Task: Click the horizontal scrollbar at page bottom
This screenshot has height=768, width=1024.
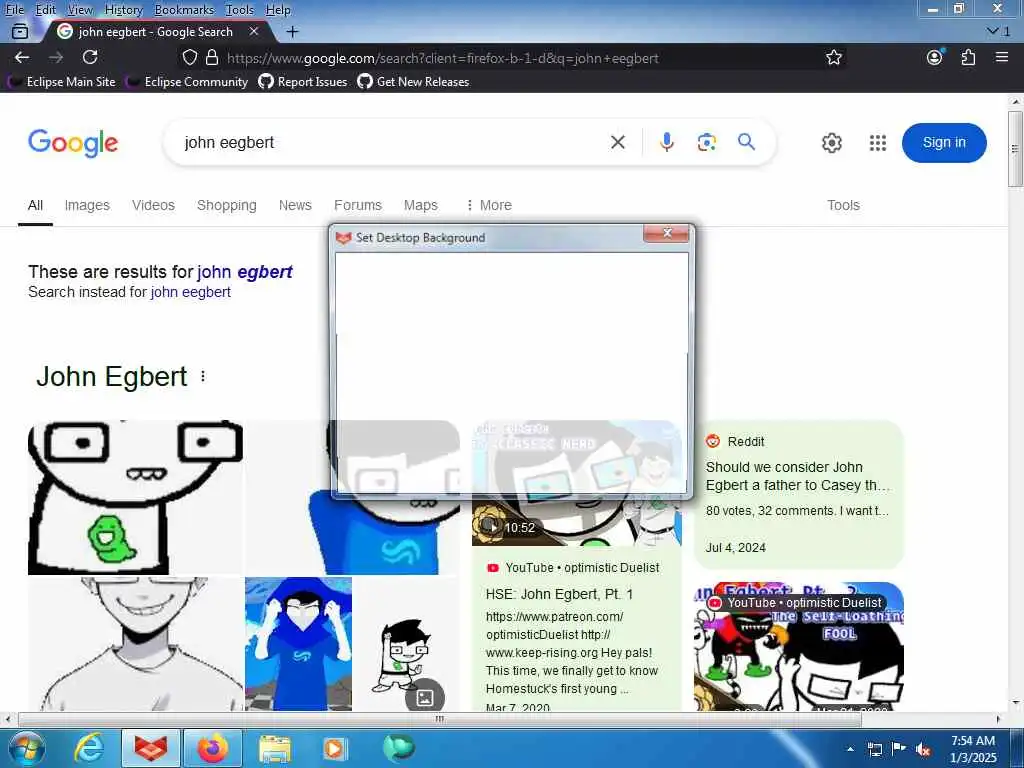Action: pos(439,719)
